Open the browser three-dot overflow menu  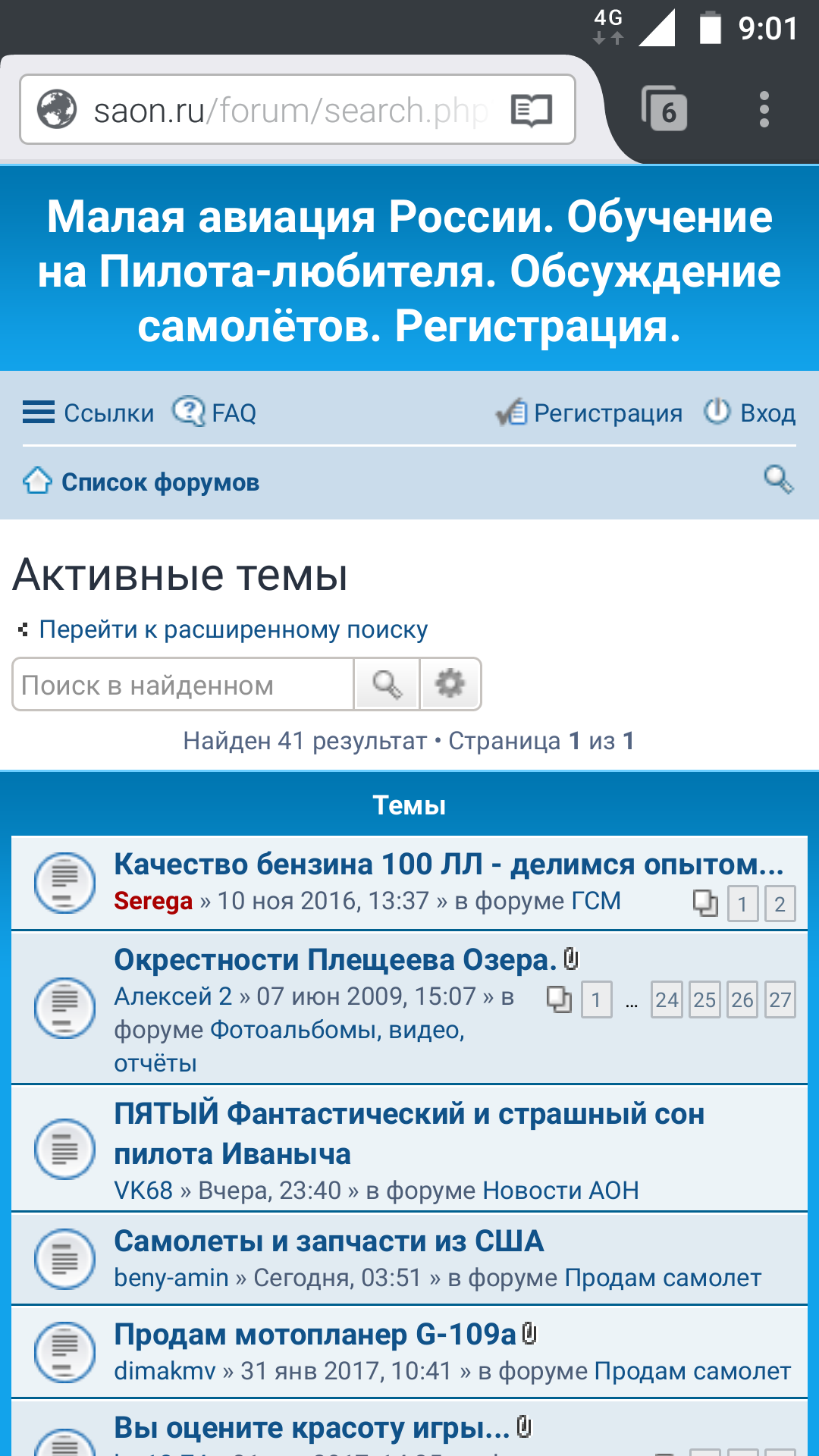(x=764, y=110)
